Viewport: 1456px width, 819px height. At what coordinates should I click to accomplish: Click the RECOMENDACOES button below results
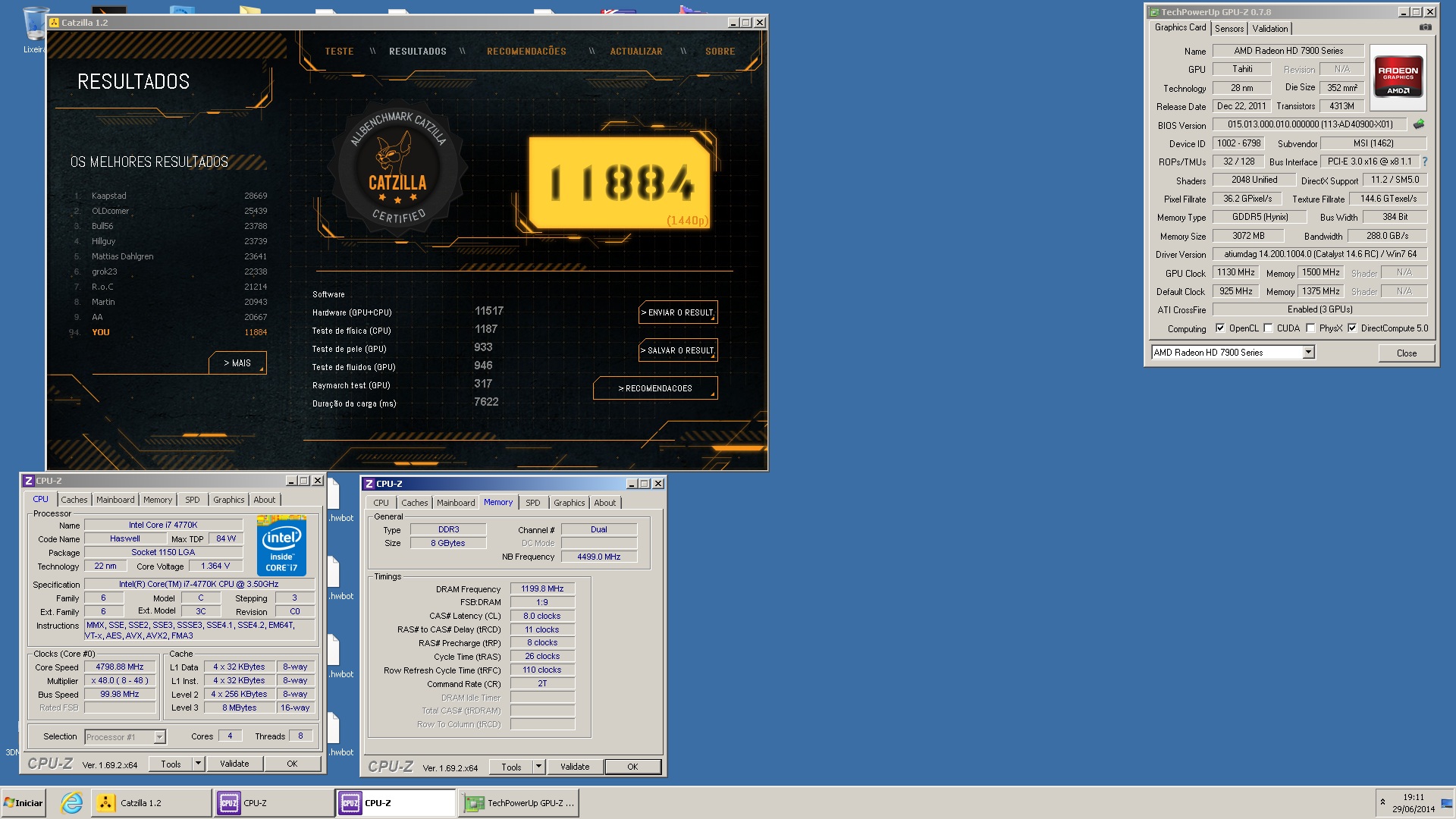tap(655, 388)
